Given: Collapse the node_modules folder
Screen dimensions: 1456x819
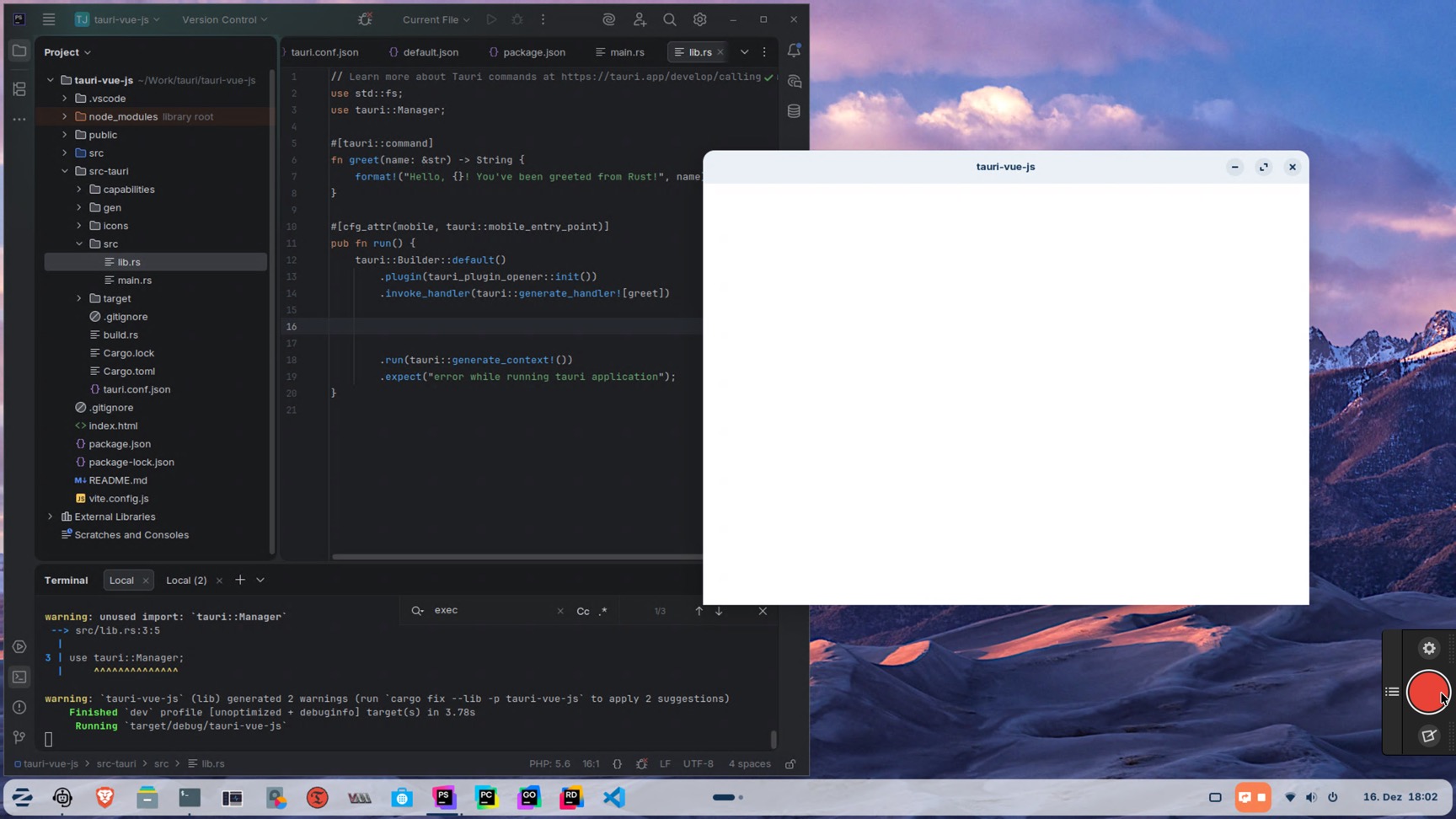Looking at the screenshot, I should click(64, 116).
